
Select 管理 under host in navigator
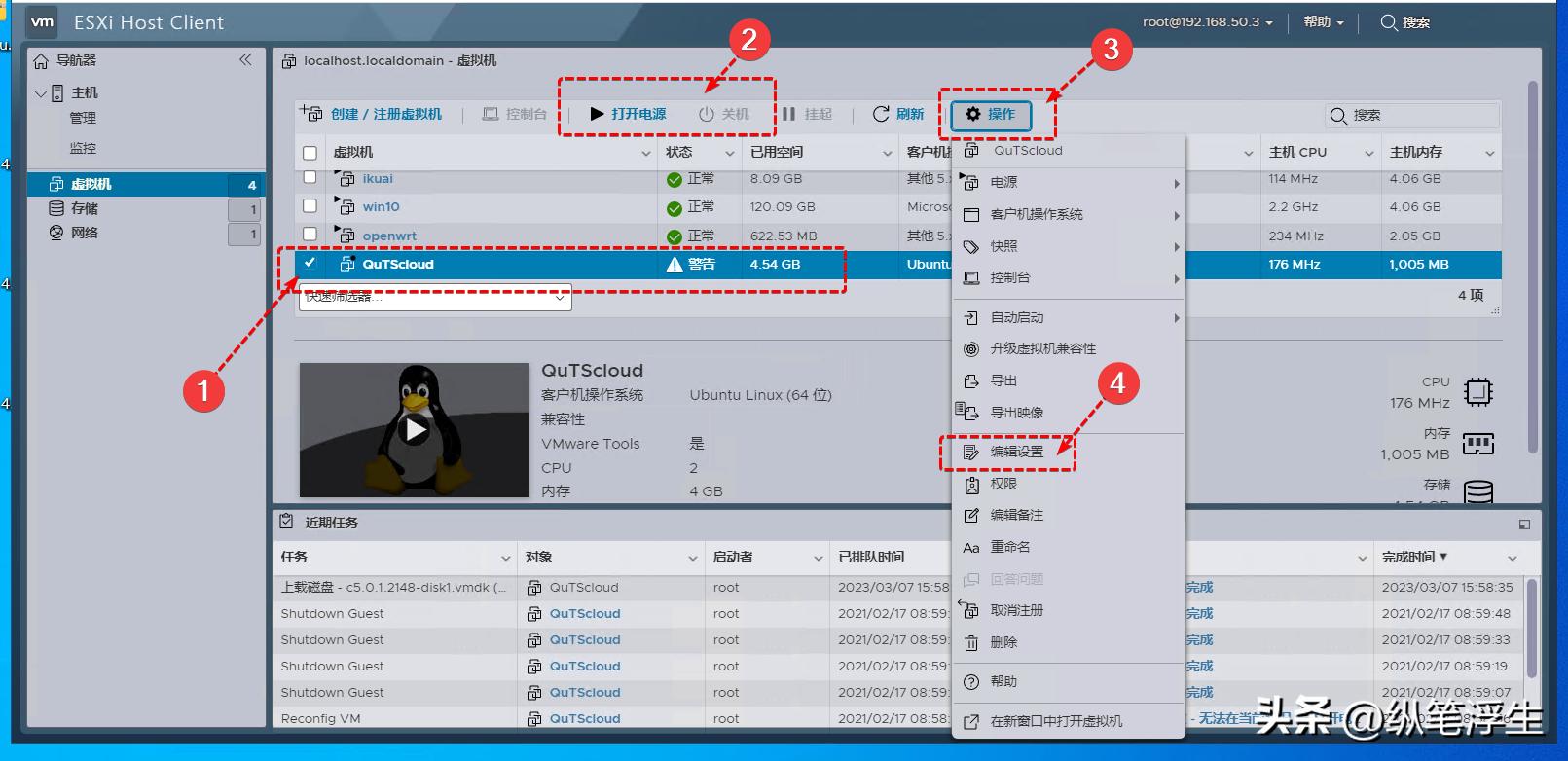pos(83,118)
